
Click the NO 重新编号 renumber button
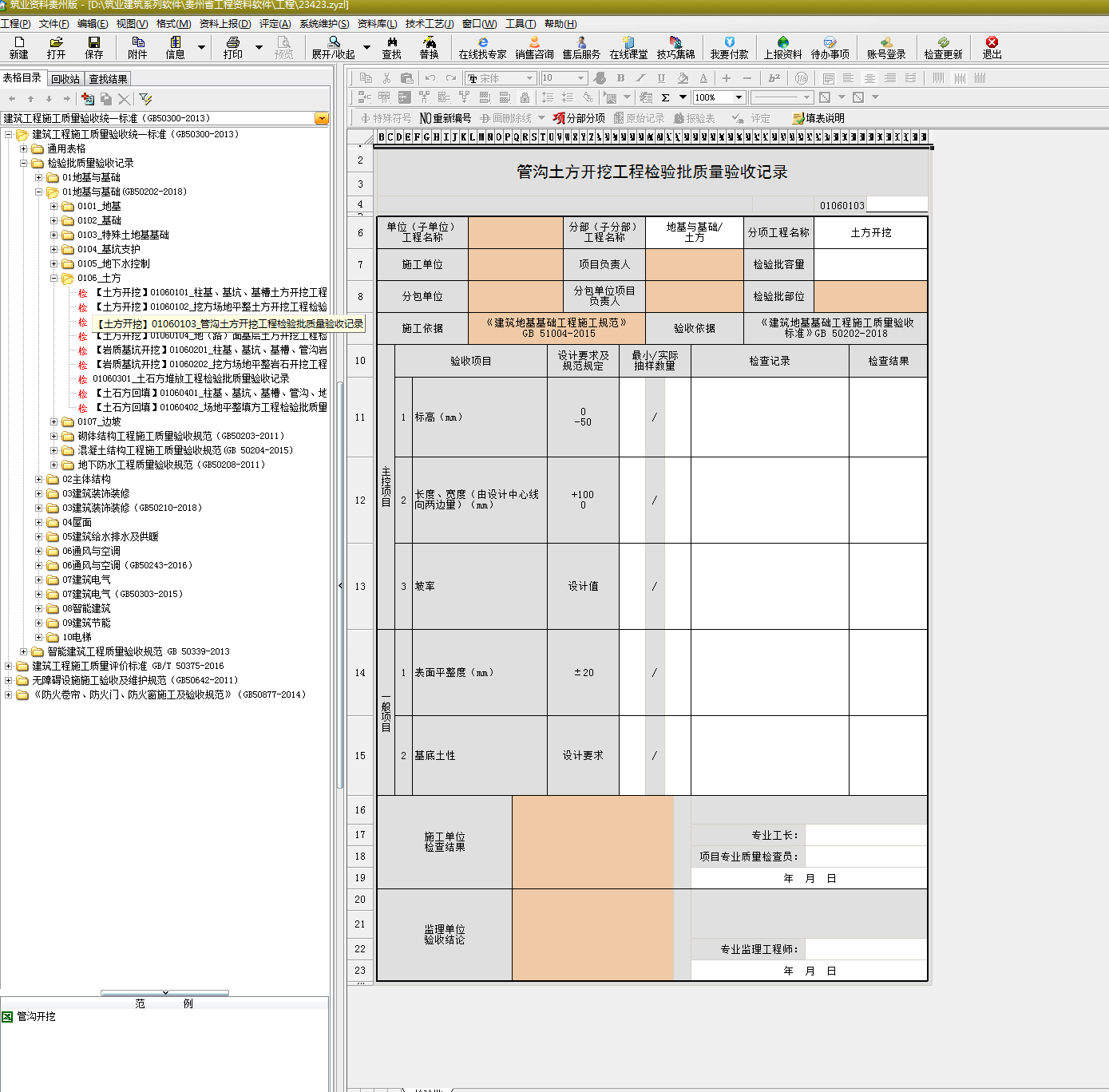[446, 118]
